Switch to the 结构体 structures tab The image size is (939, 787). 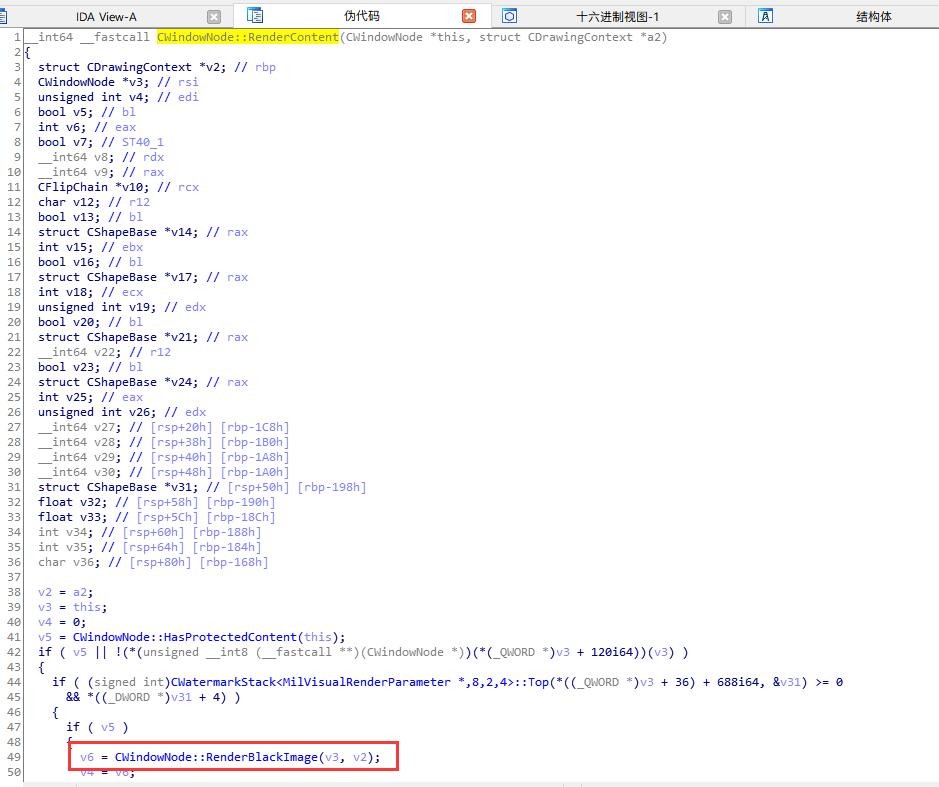[x=874, y=17]
